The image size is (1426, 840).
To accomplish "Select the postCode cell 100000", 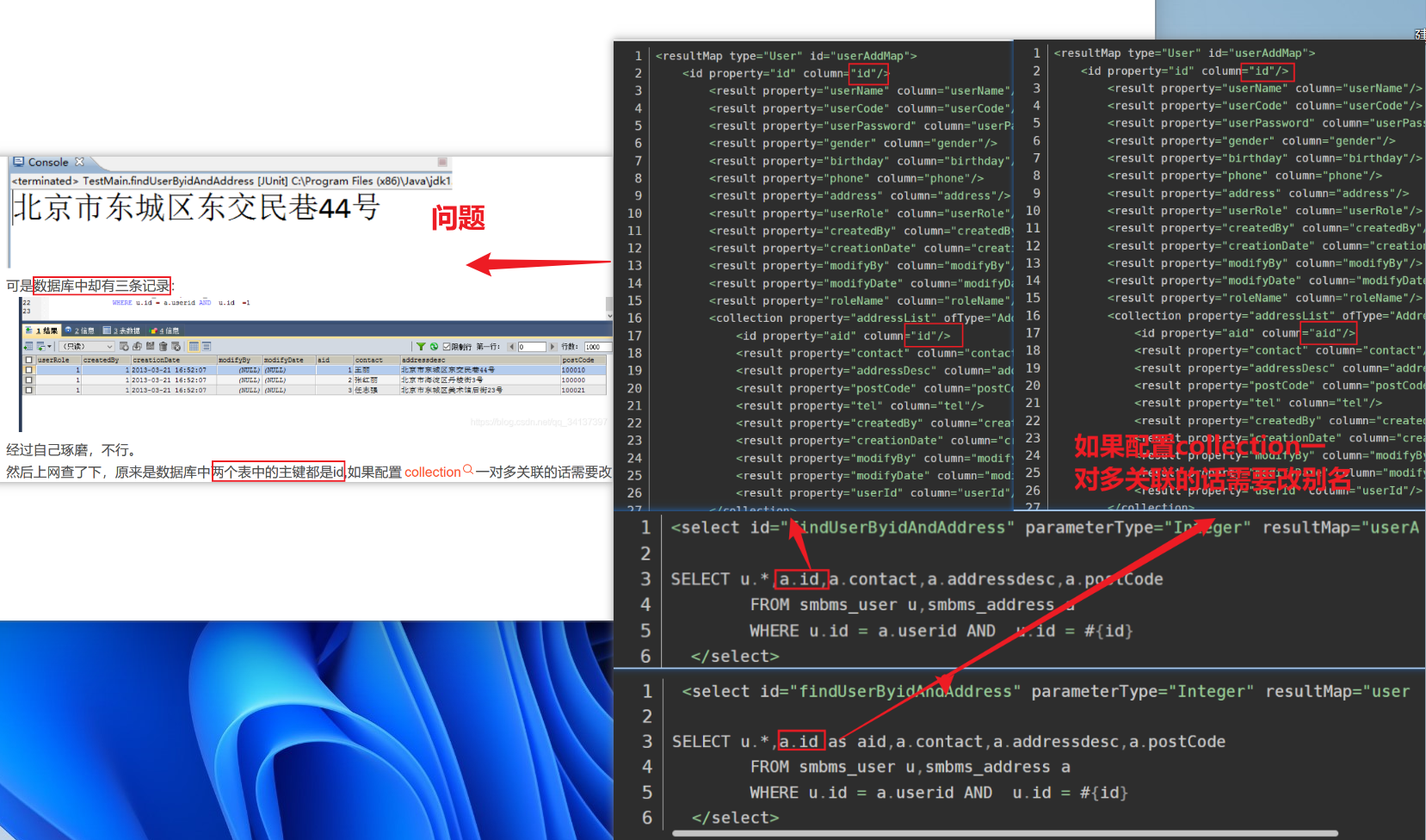I will [583, 380].
